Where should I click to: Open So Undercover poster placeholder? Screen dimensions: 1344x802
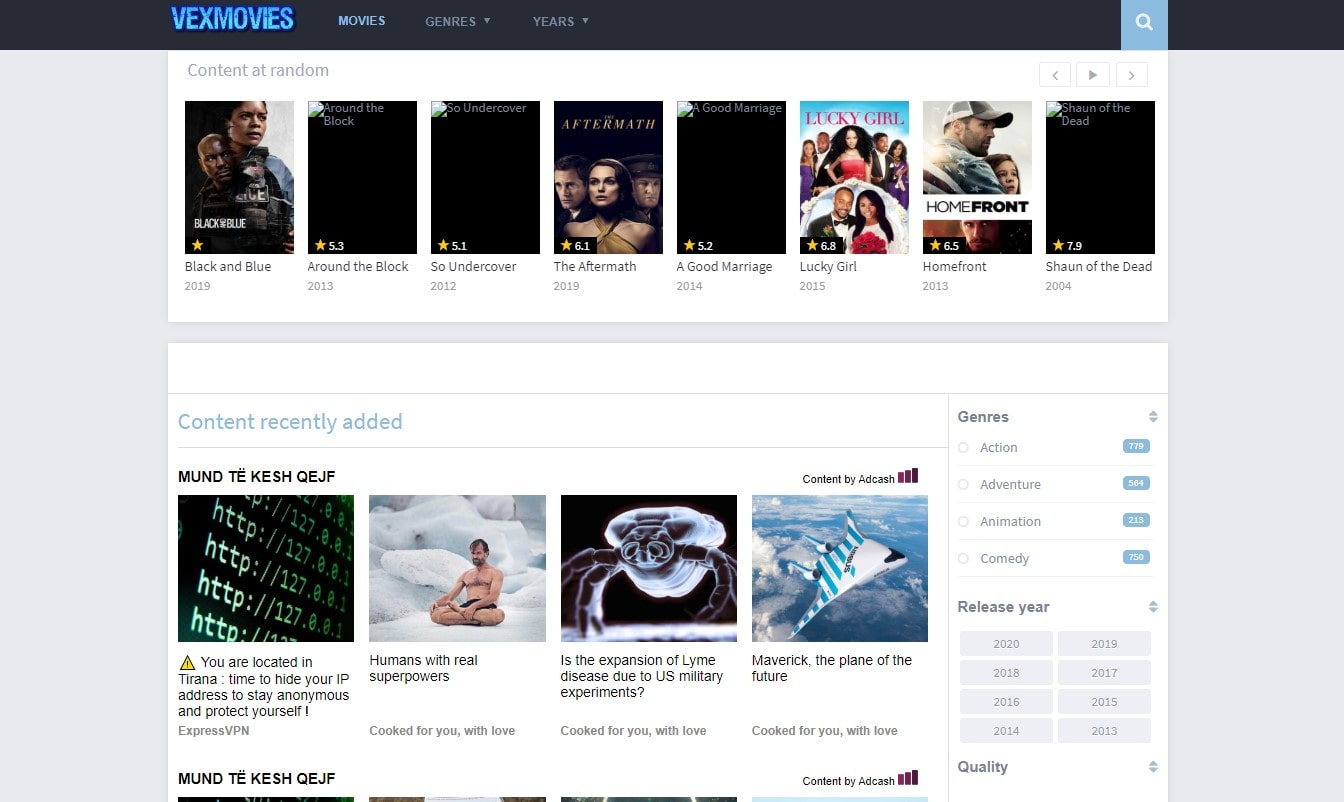(x=485, y=177)
